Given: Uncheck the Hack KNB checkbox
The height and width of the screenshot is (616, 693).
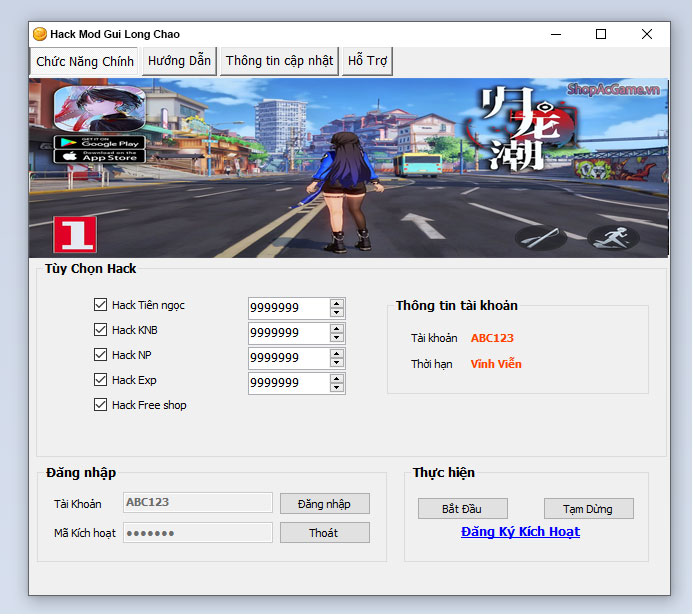Looking at the screenshot, I should coord(100,330).
